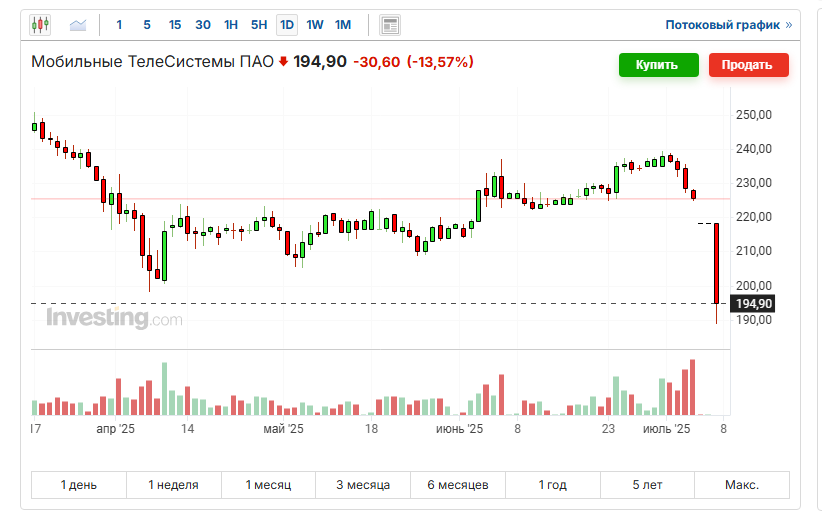This screenshot has width=822, height=526.
Task: Click the red down arrow price indicator
Action: 284,62
